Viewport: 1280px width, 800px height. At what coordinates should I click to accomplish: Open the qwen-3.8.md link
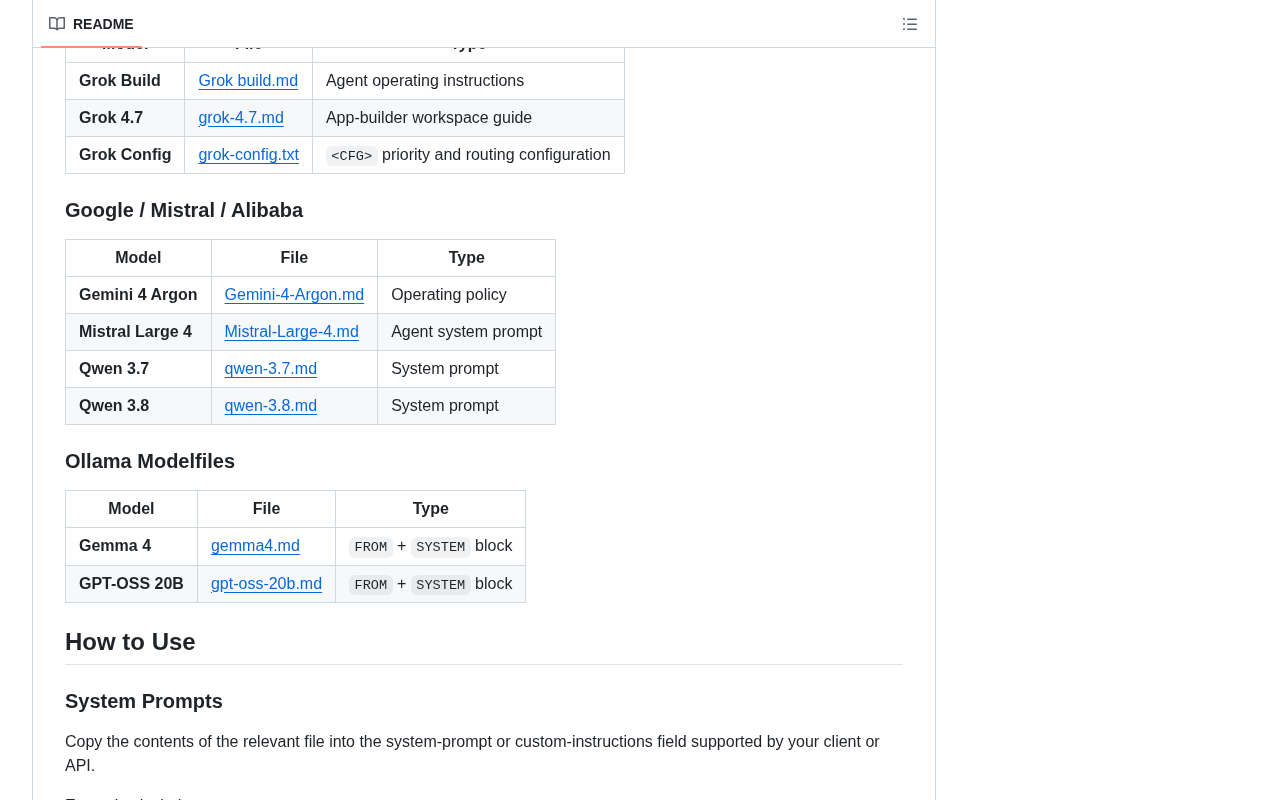point(270,406)
